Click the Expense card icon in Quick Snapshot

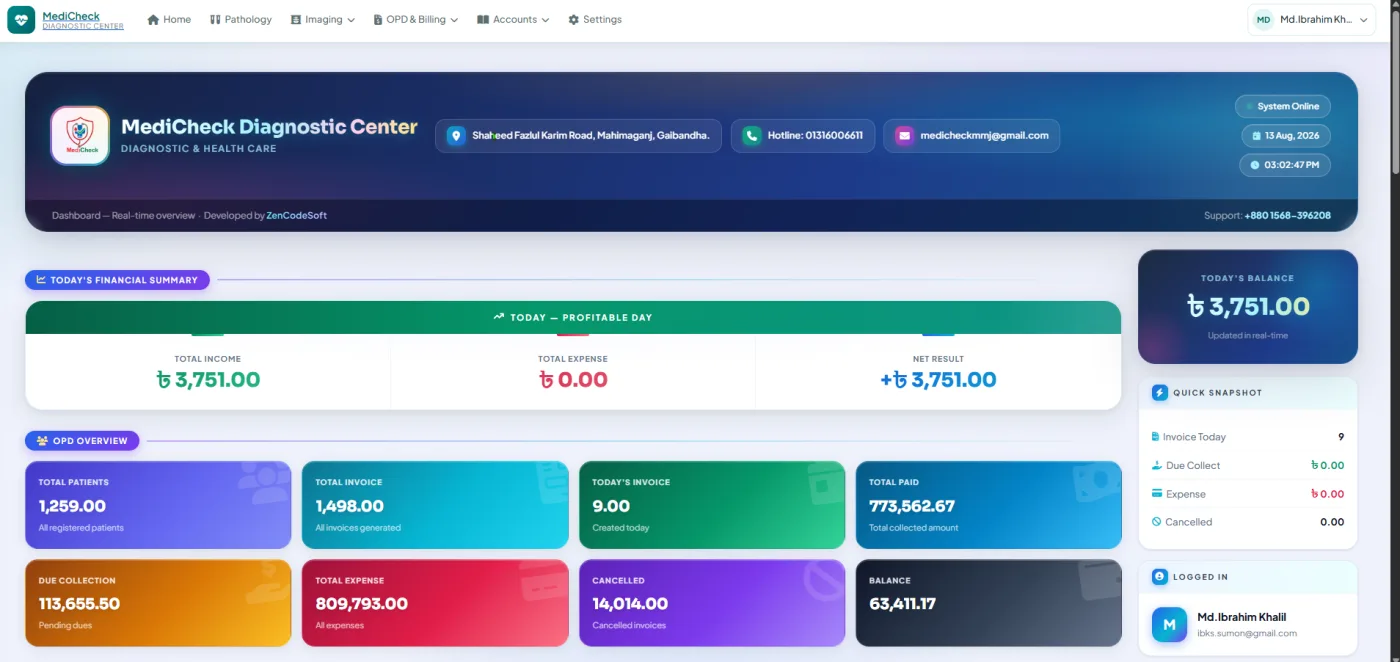[x=1157, y=493]
